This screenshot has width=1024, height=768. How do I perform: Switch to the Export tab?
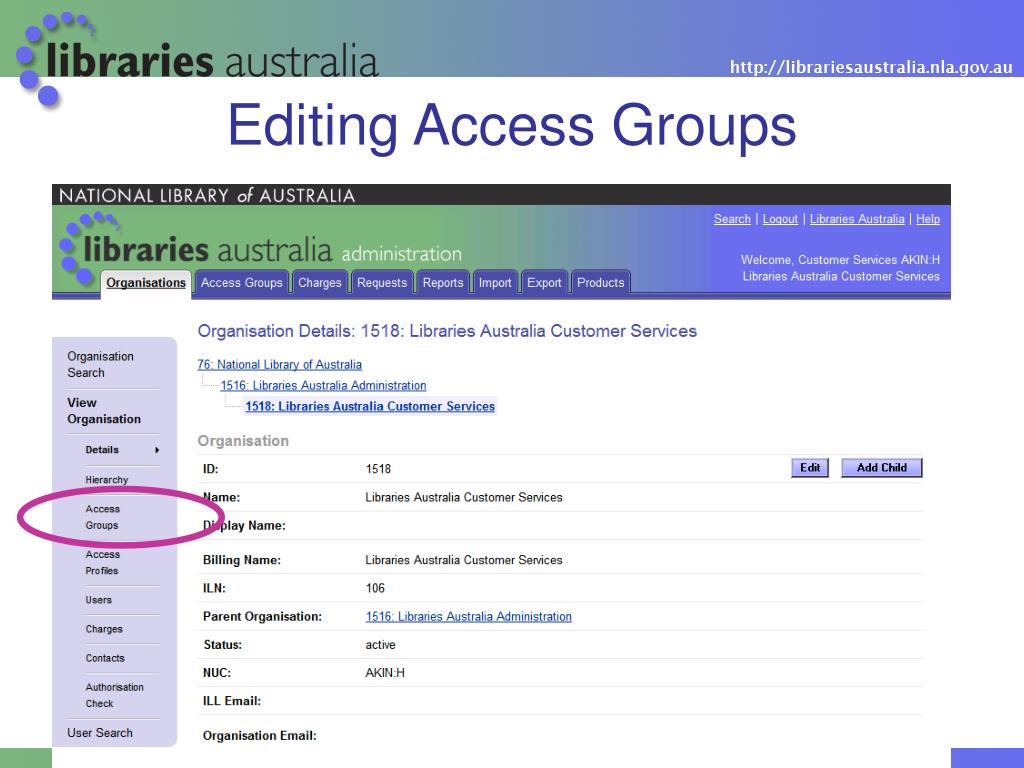coord(544,283)
